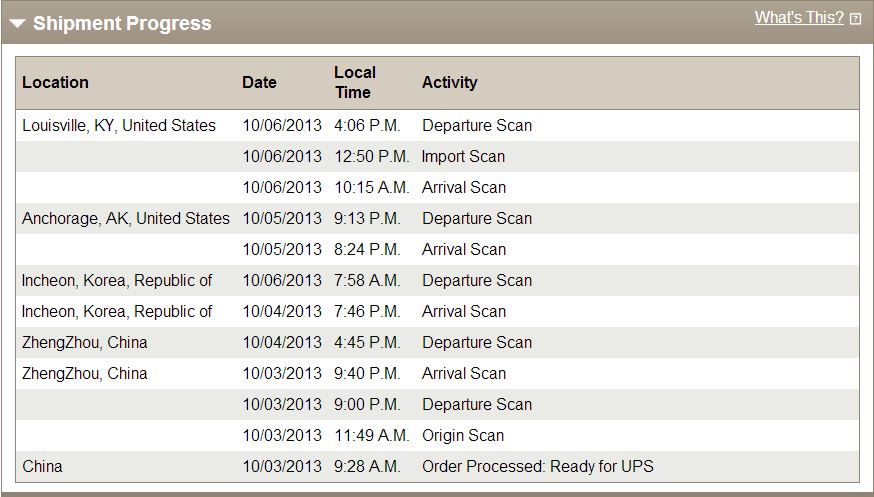
Task: Select the Local Time column header
Action: [355, 82]
